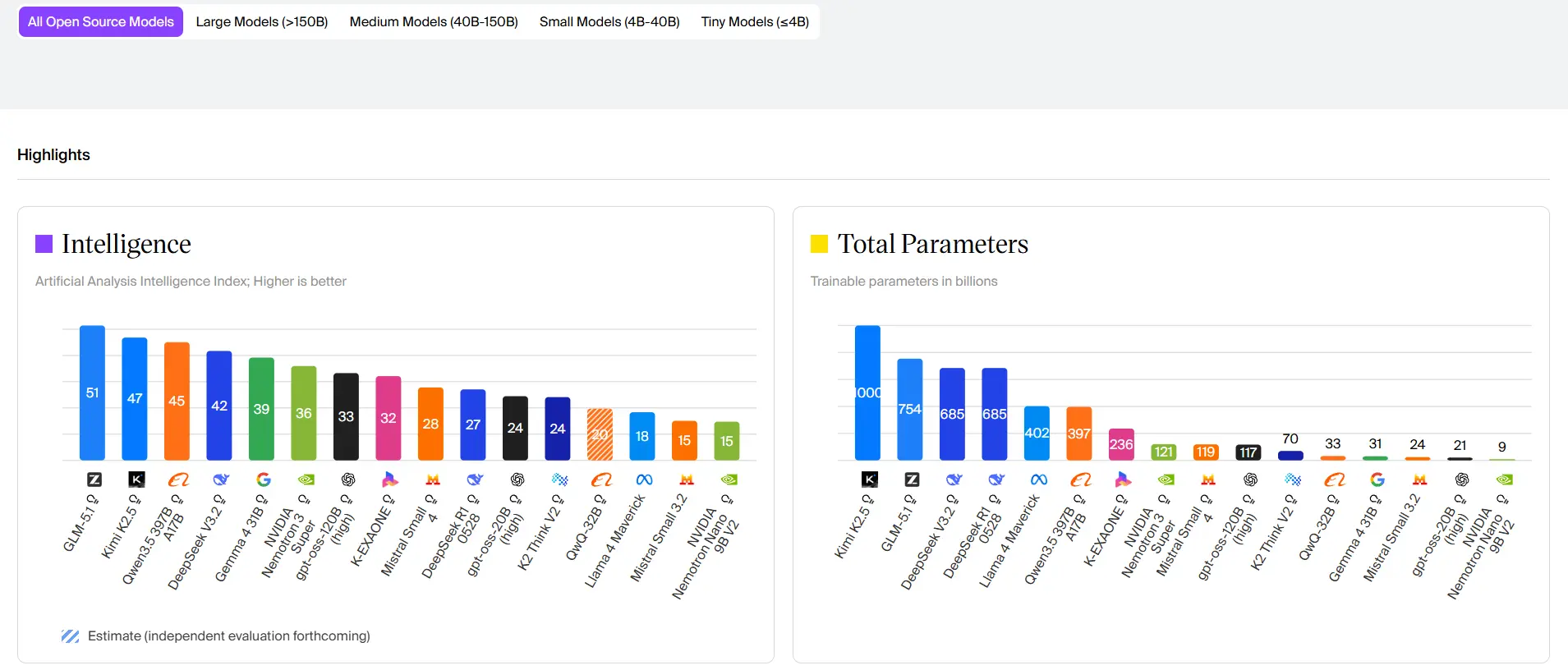Click the K-EXAONE logo under Total Parameters chart

click(x=1123, y=480)
